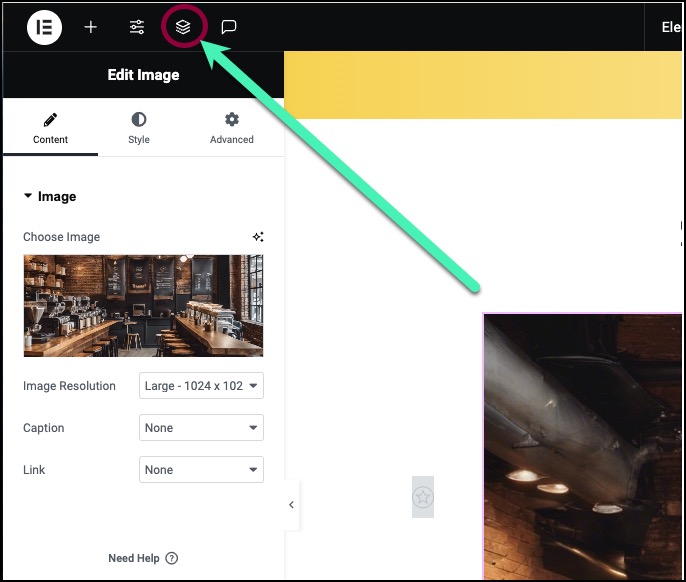The height and width of the screenshot is (582, 686).
Task: Hide the editor panel with the chevron
Action: 291,505
